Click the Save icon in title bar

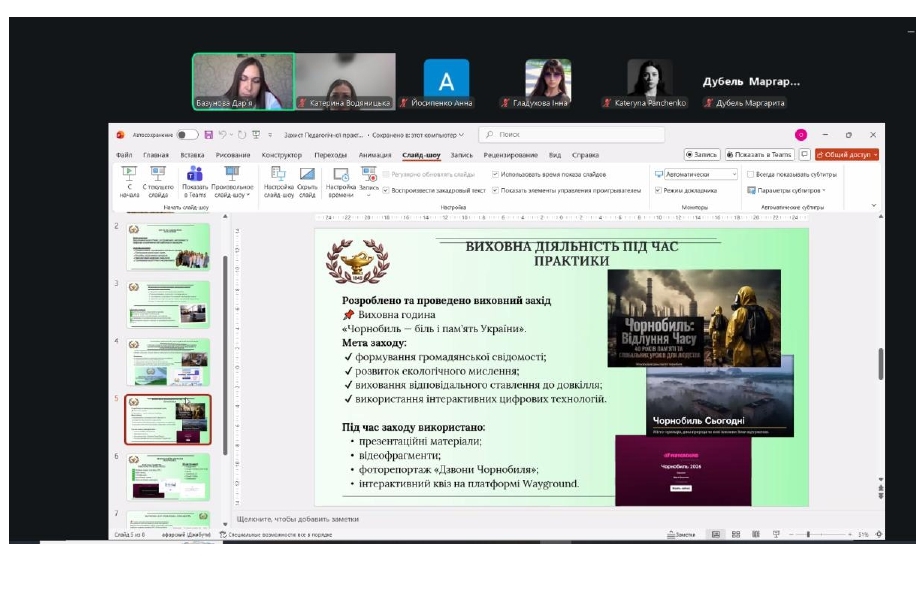pos(209,134)
